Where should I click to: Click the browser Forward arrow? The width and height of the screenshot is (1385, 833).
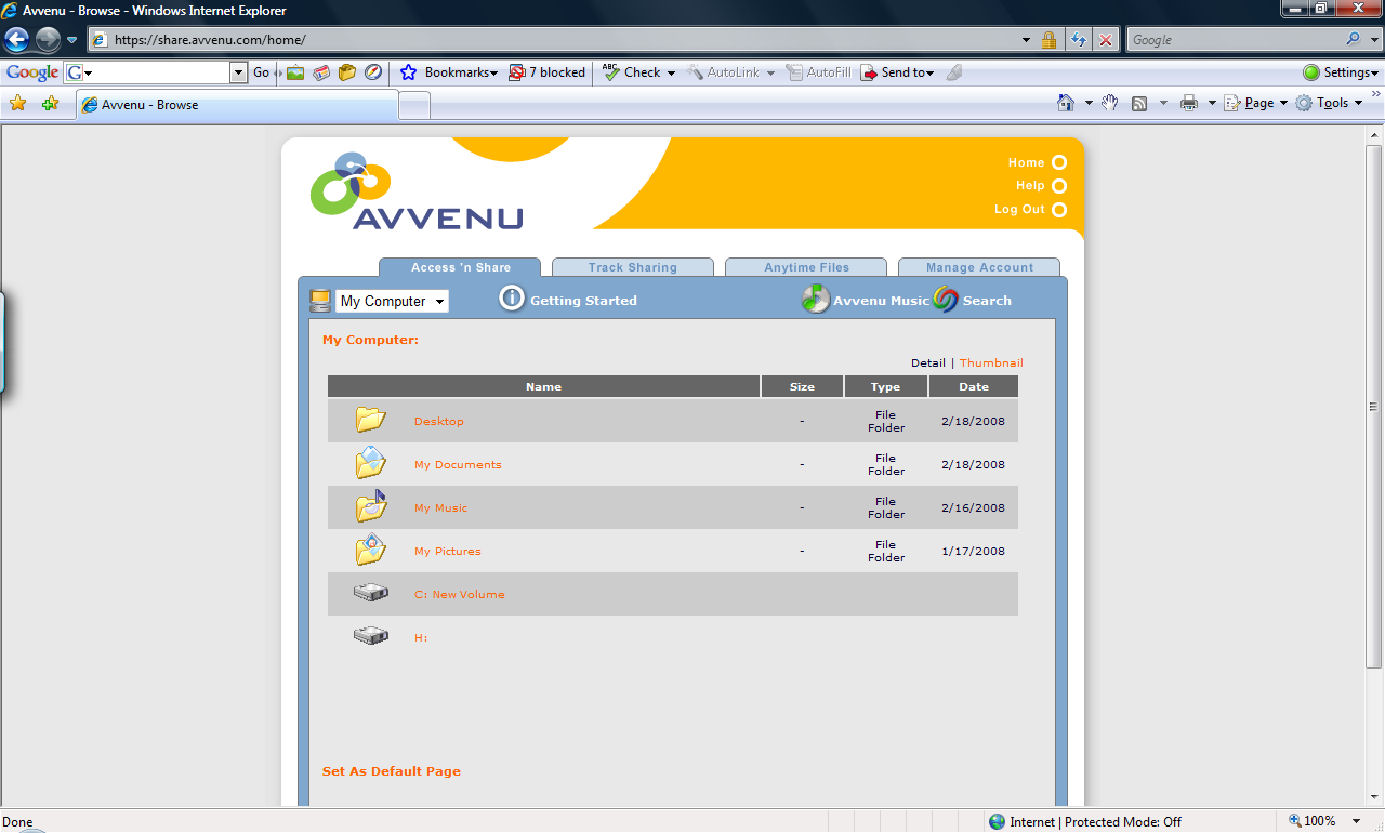point(48,40)
